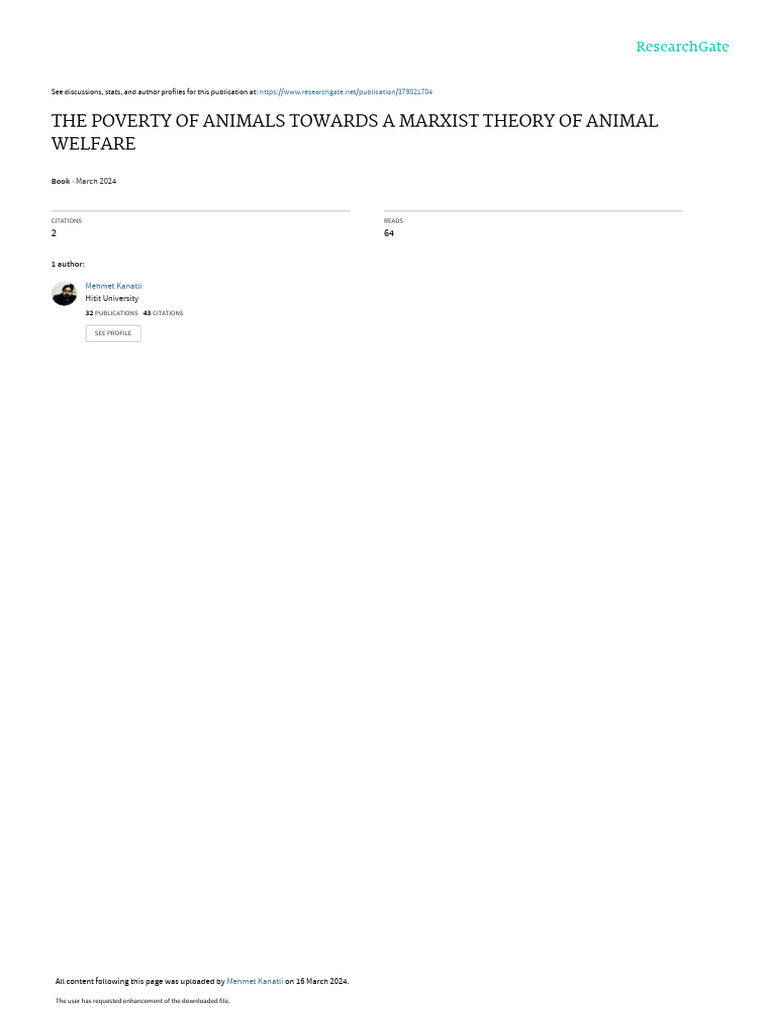768x1024 pixels.
Task: Click the citations count number 2
Action: click(x=54, y=233)
